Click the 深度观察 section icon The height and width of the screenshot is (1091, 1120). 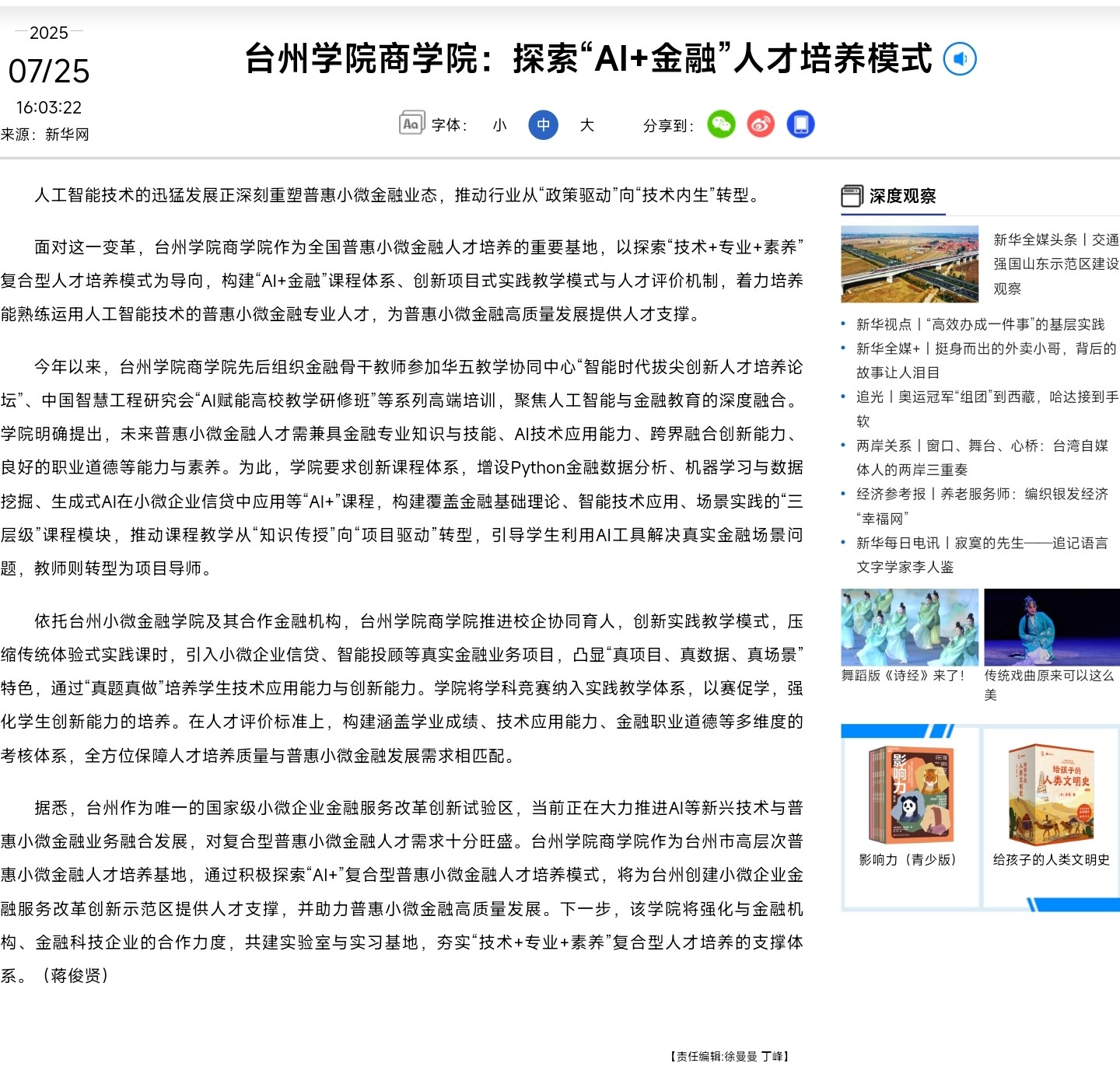click(852, 196)
